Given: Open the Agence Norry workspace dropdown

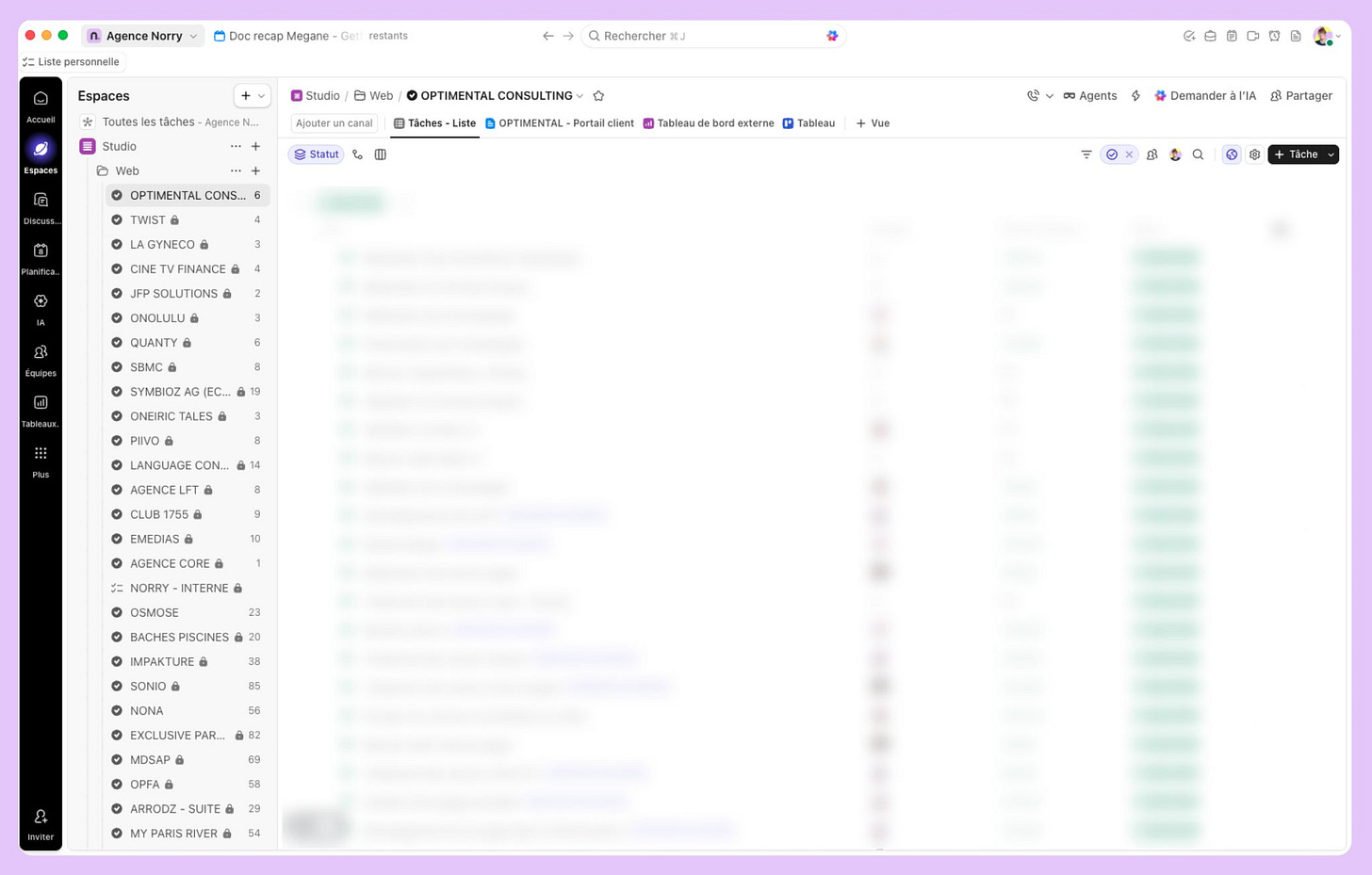Looking at the screenshot, I should (x=143, y=36).
